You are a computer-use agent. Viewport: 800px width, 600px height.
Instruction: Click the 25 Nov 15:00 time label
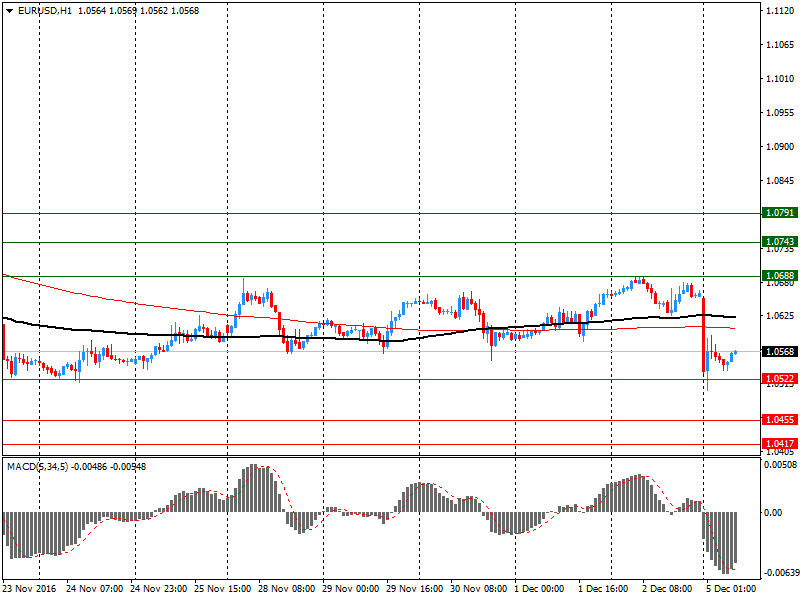click(x=222, y=589)
